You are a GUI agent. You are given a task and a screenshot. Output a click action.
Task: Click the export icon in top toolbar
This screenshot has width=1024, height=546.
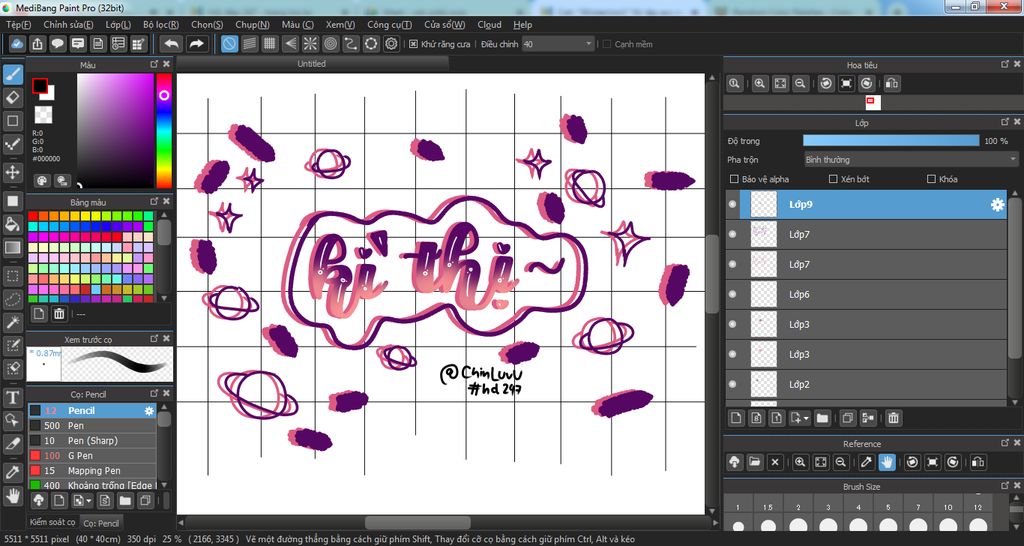coord(37,44)
